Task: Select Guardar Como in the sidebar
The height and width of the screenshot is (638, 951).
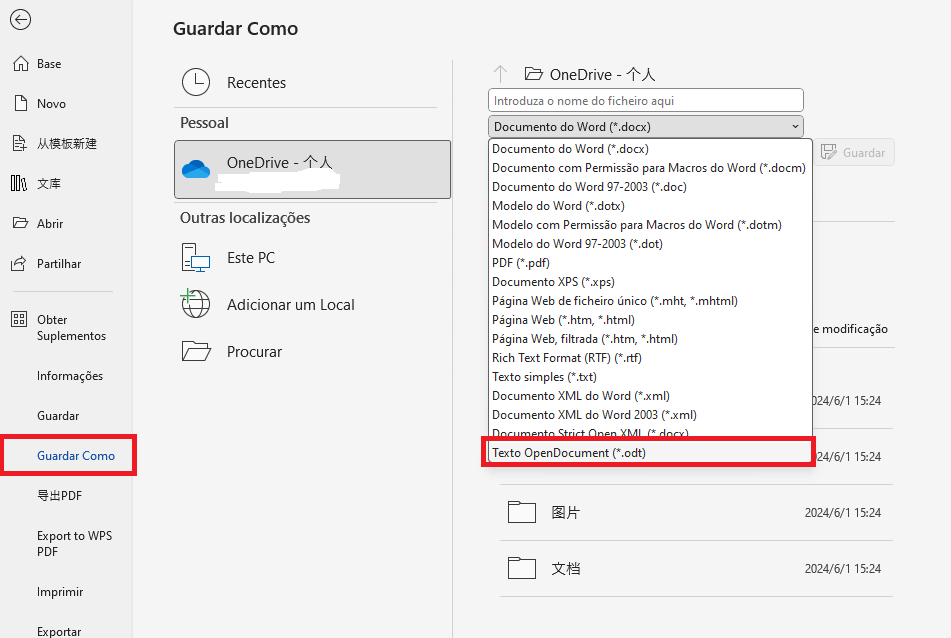Action: point(76,455)
